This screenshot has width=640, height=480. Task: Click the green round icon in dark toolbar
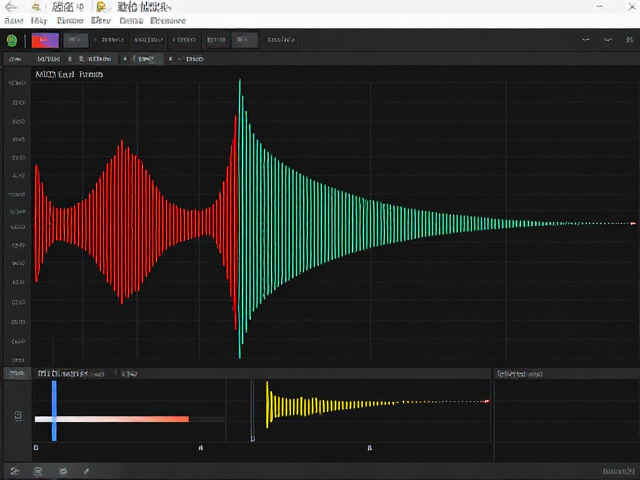[12, 40]
